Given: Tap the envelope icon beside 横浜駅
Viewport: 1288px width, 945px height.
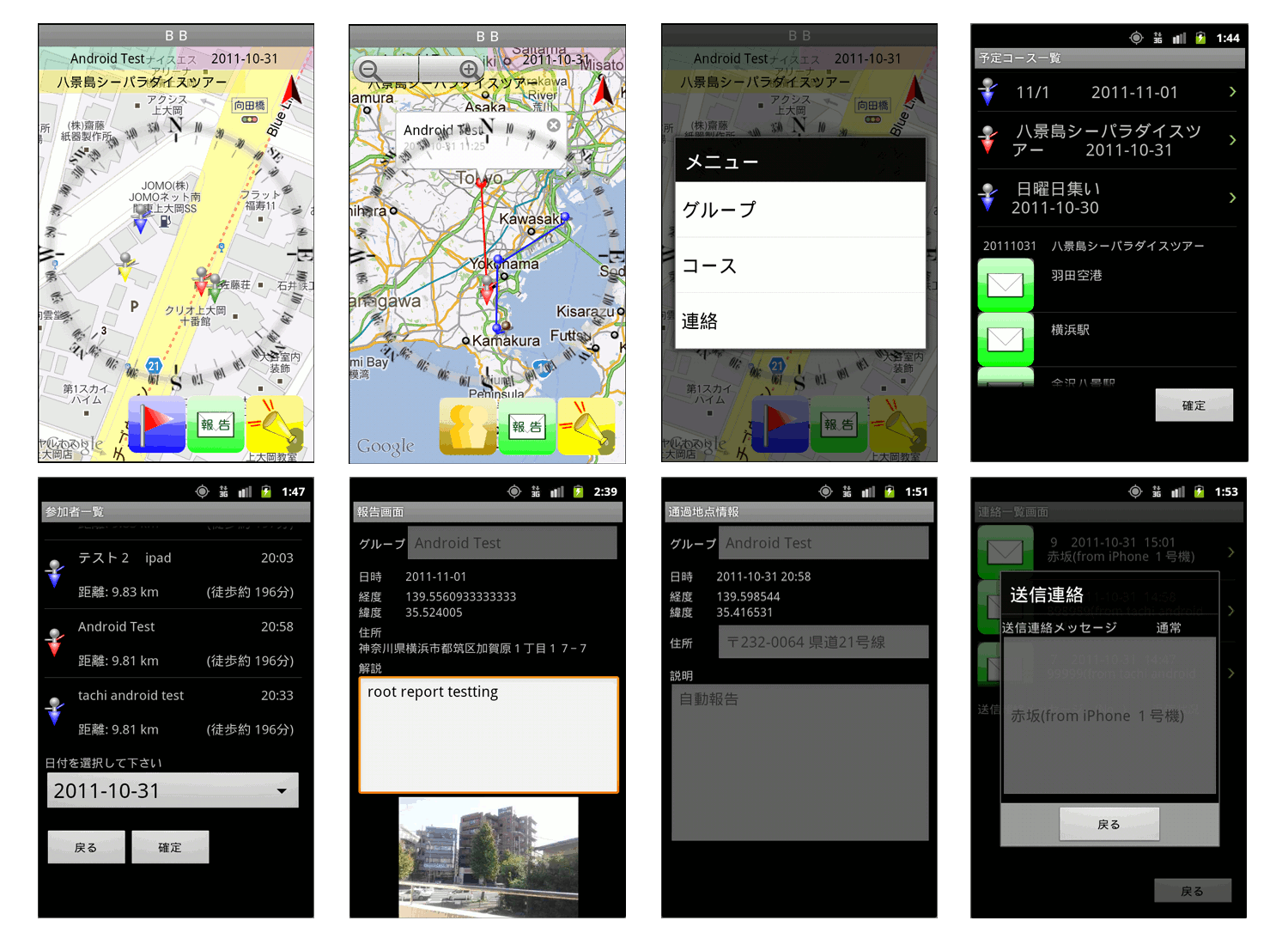Looking at the screenshot, I should point(1005,339).
